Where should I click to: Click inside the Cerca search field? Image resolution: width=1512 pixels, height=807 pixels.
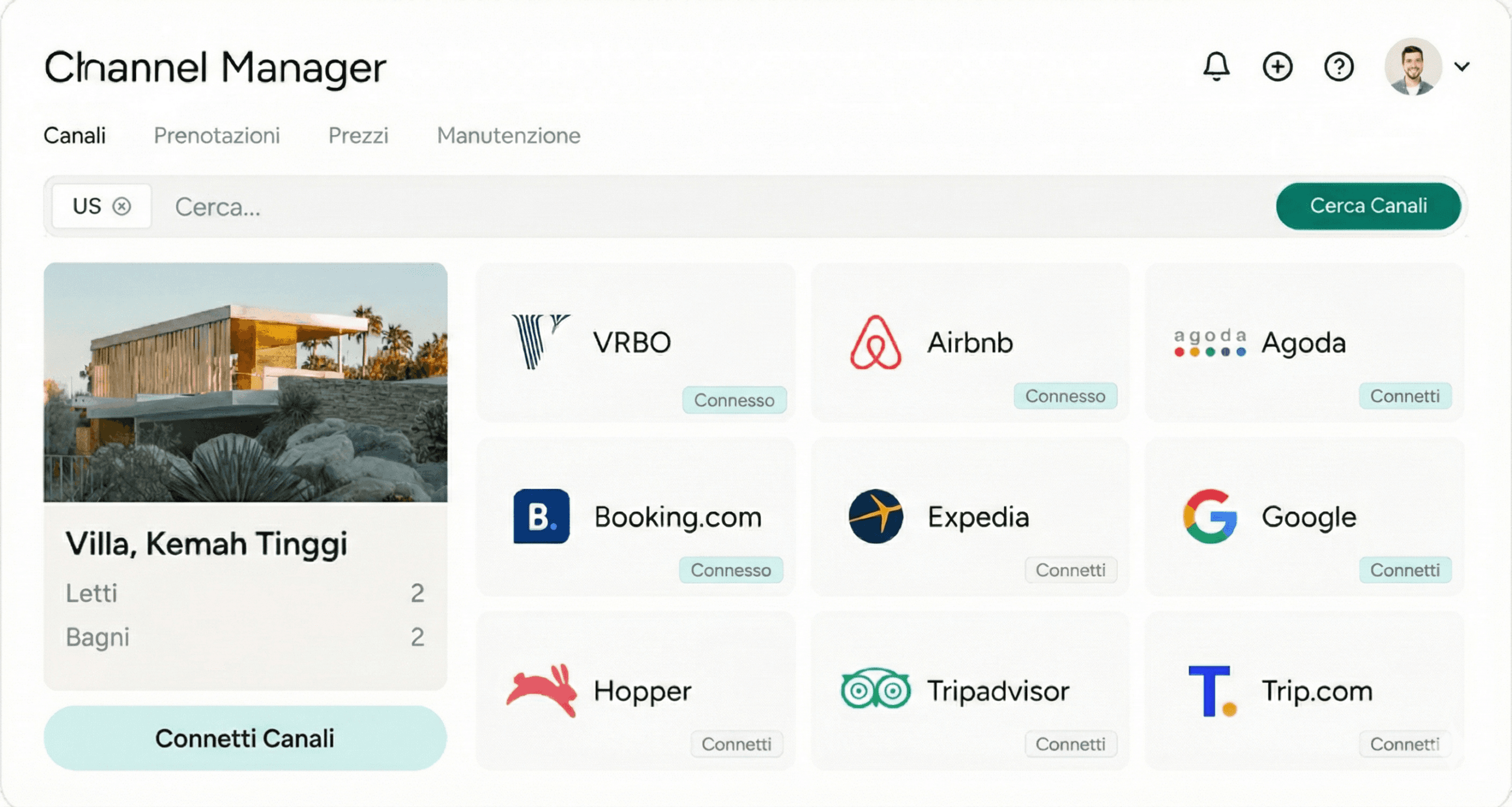[413, 207]
